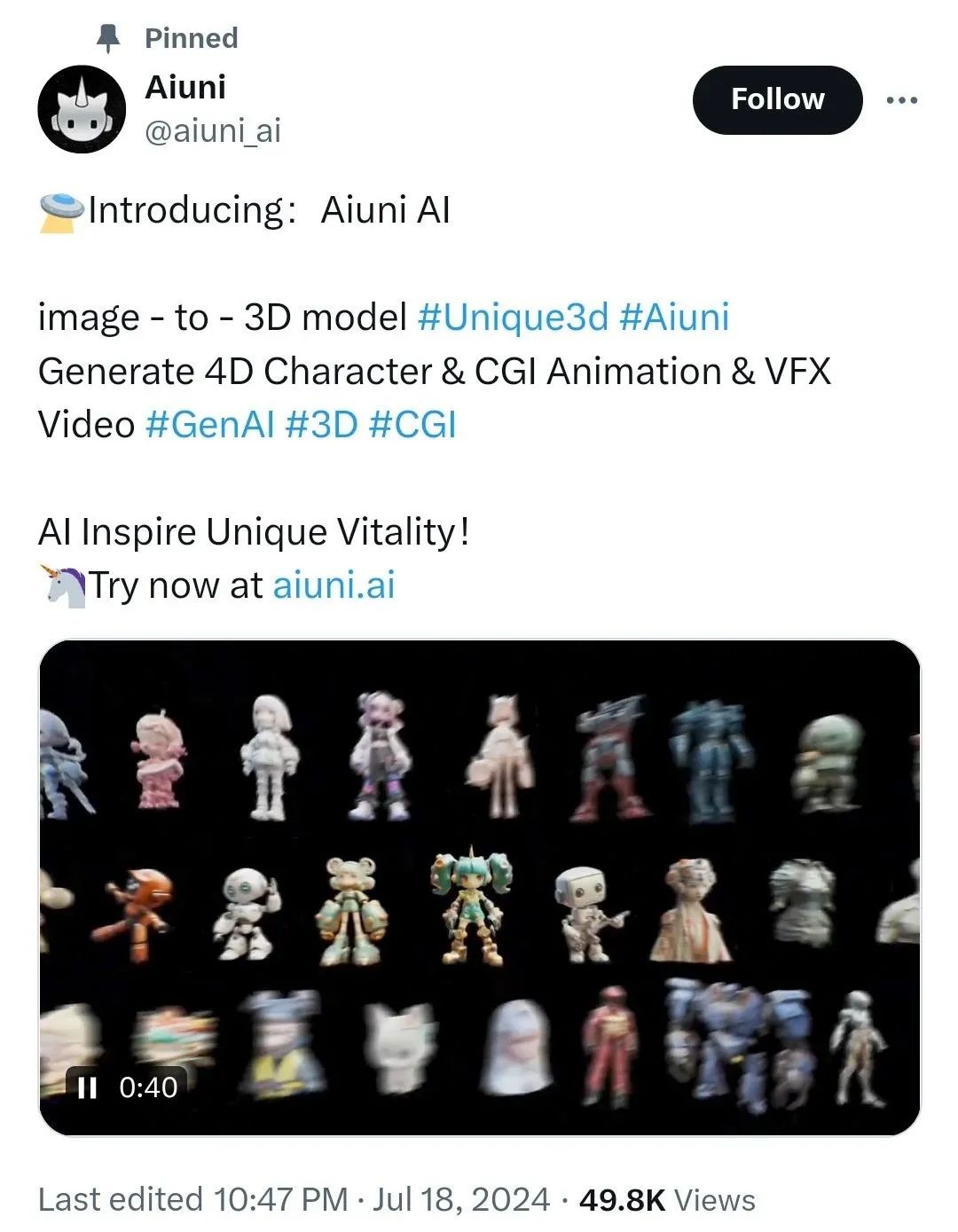
Task: Click the pinned pushpin icon
Action: (107, 37)
